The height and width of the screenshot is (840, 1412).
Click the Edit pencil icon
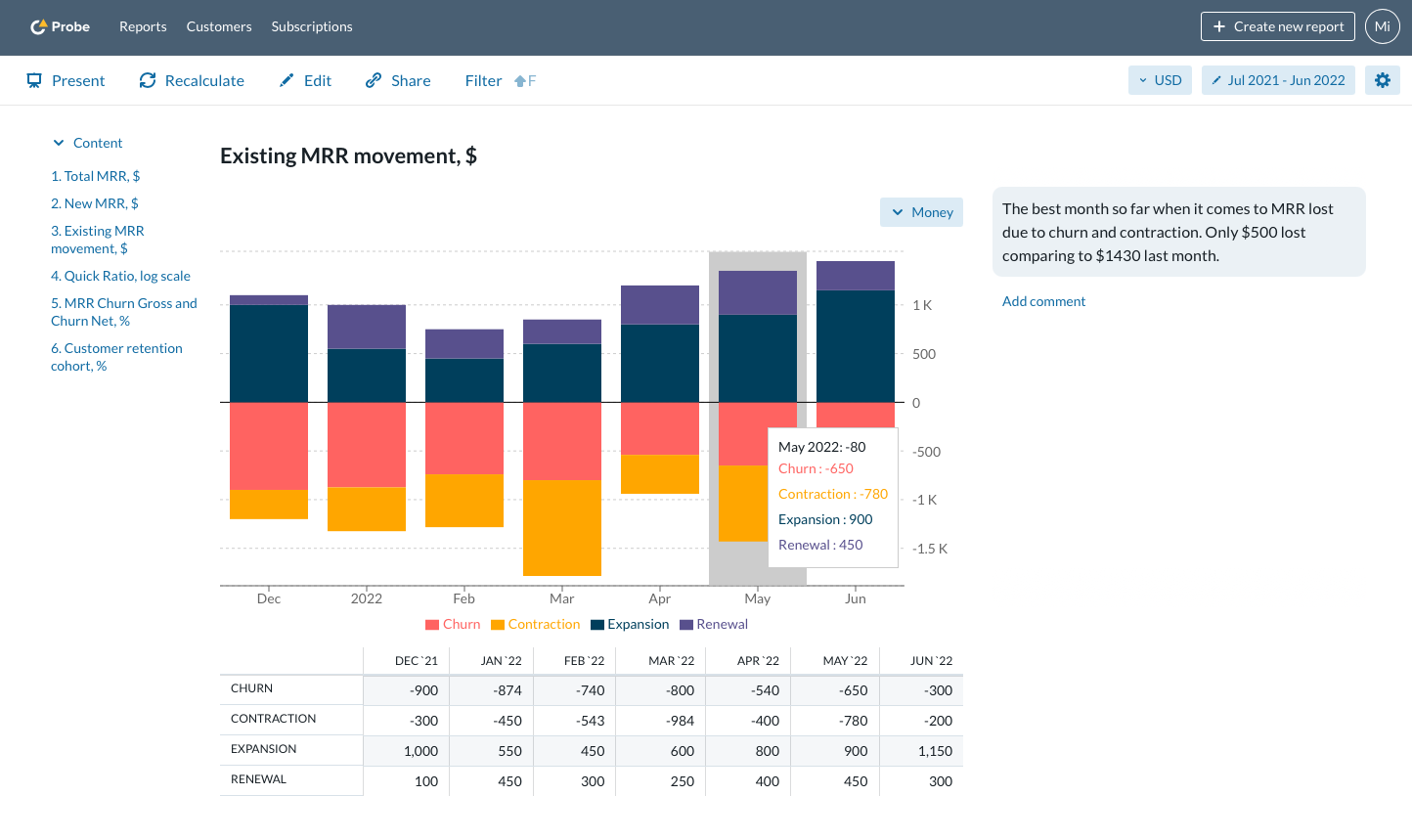287,80
